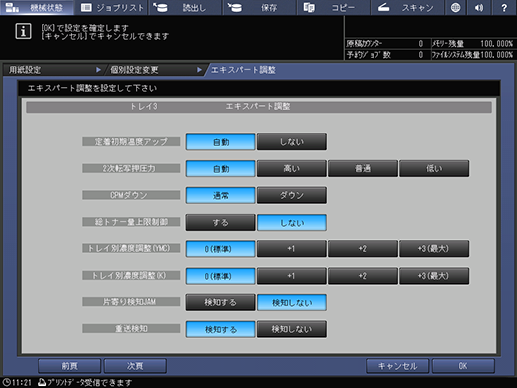Open the 保存 store tab
The width and height of the screenshot is (517, 388).
point(259,7)
